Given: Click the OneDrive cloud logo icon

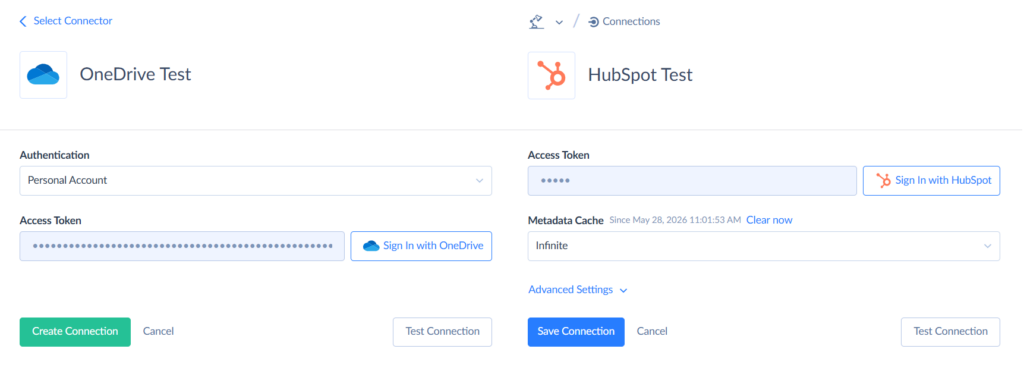Looking at the screenshot, I should 43,75.
